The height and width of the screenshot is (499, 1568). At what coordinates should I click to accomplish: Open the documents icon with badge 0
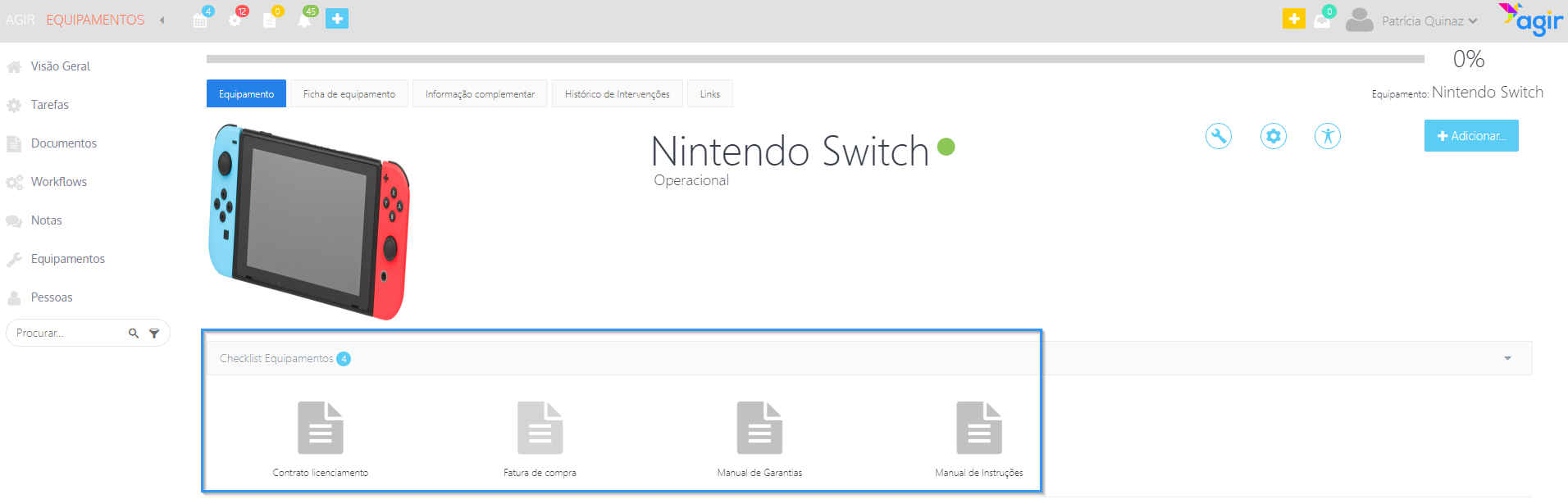[x=269, y=20]
